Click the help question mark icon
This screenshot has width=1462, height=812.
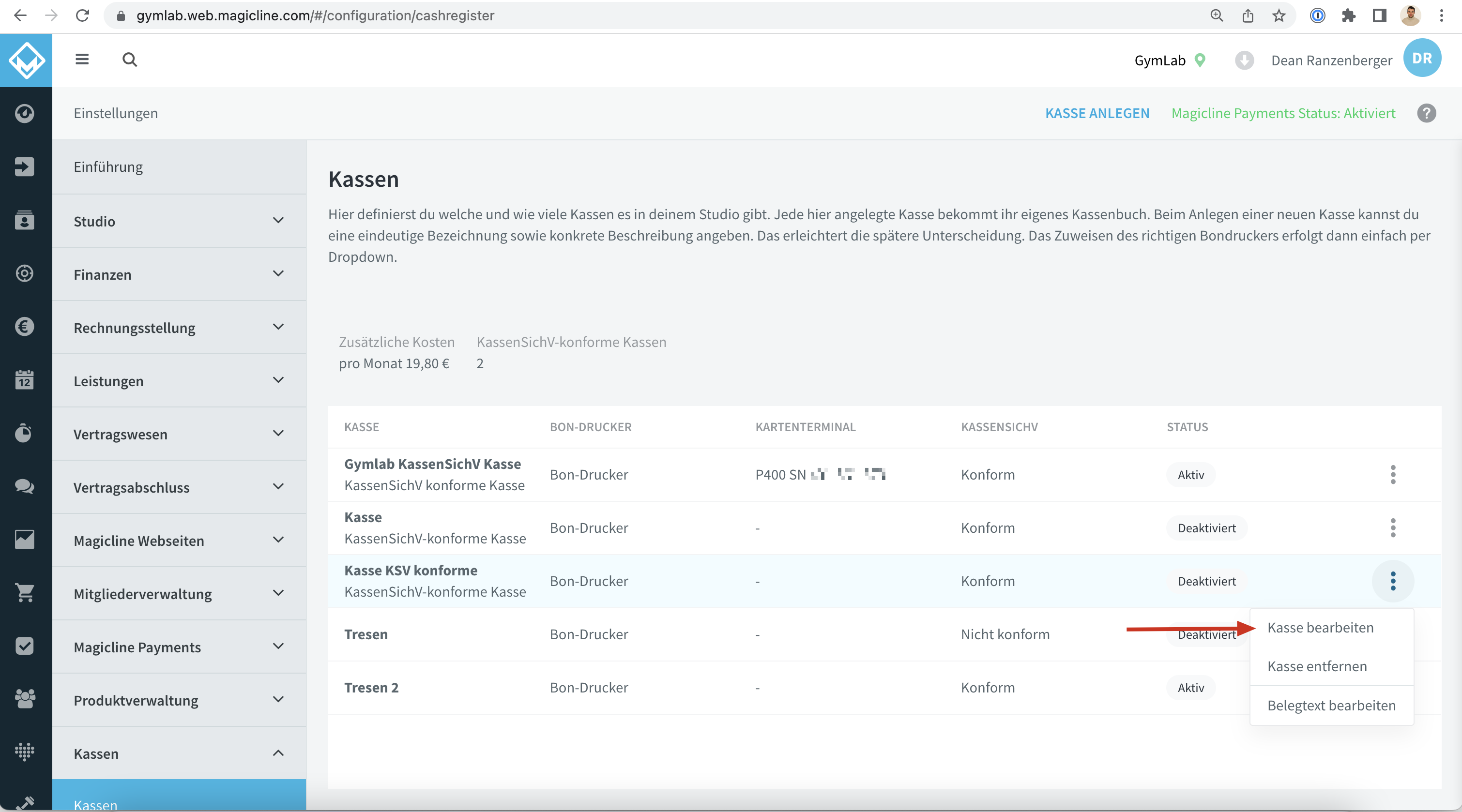point(1426,114)
